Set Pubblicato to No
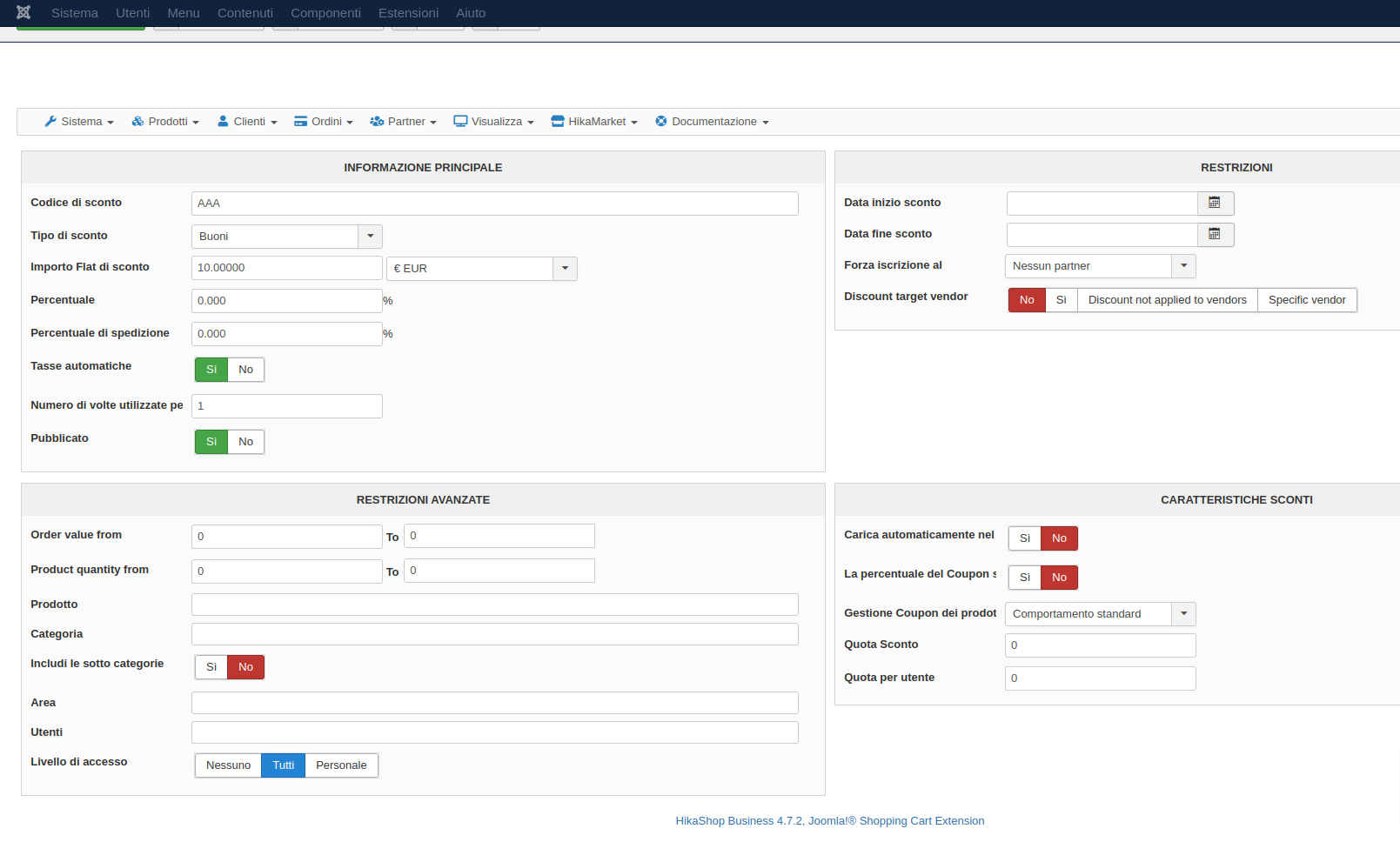 245,442
